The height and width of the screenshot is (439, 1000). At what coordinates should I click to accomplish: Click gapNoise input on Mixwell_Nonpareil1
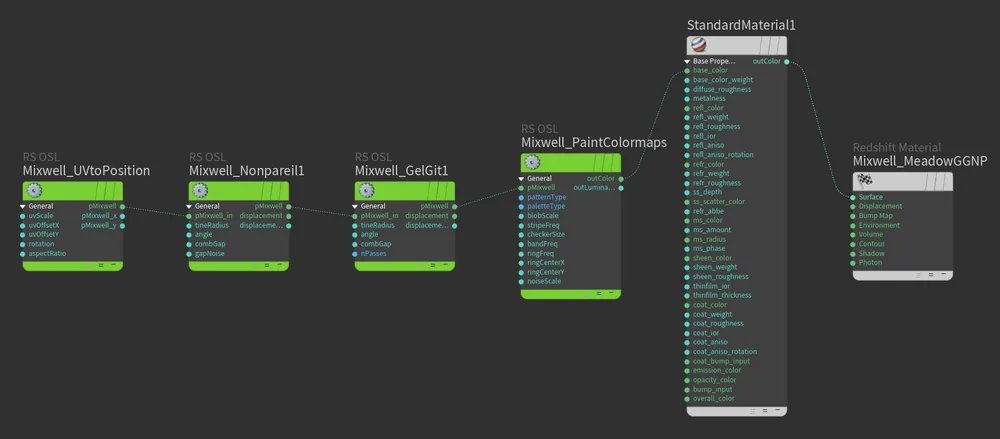[189, 253]
